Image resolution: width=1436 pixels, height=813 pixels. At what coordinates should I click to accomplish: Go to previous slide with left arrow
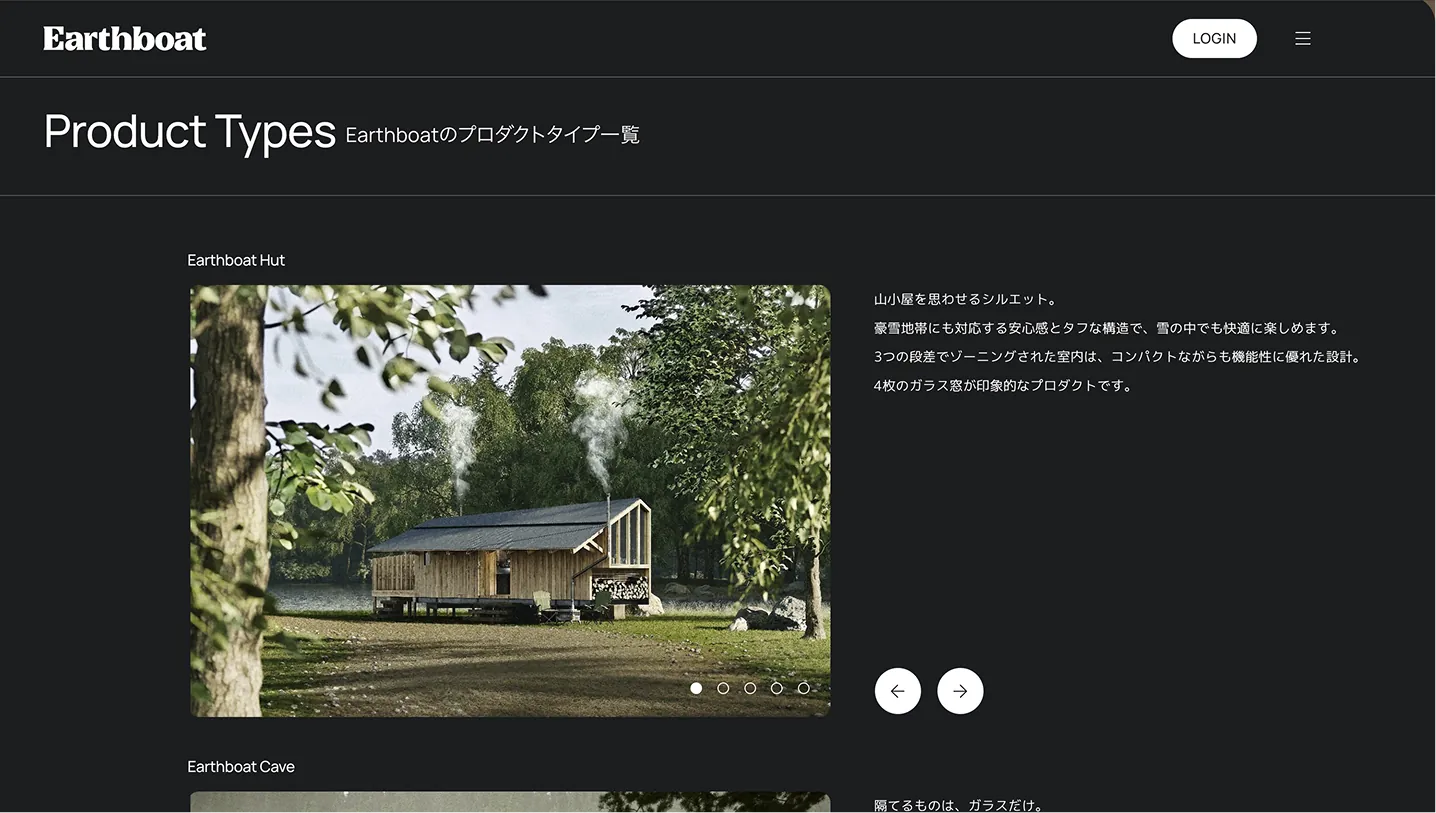897,691
